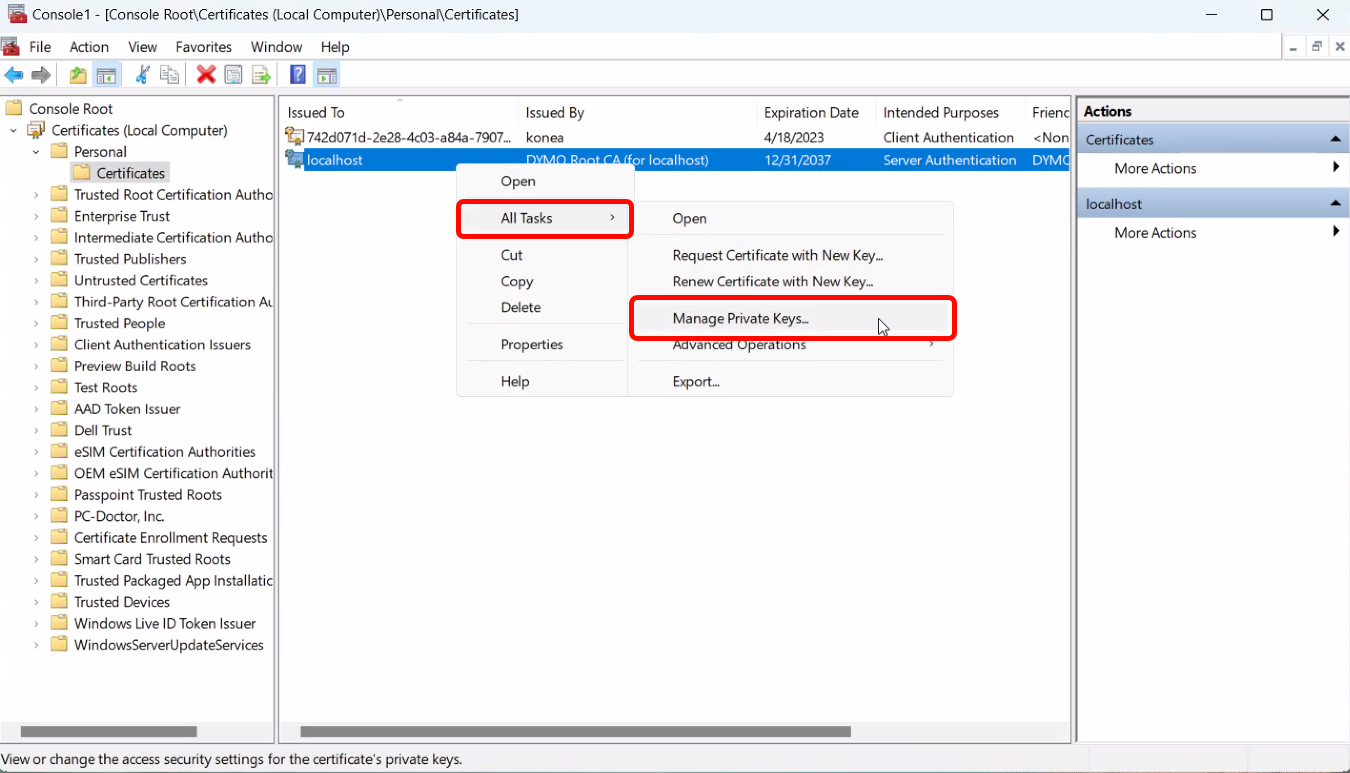The width and height of the screenshot is (1350, 773).
Task: Toggle Show/Hide Action Pane toolbar button
Action: tap(326, 75)
